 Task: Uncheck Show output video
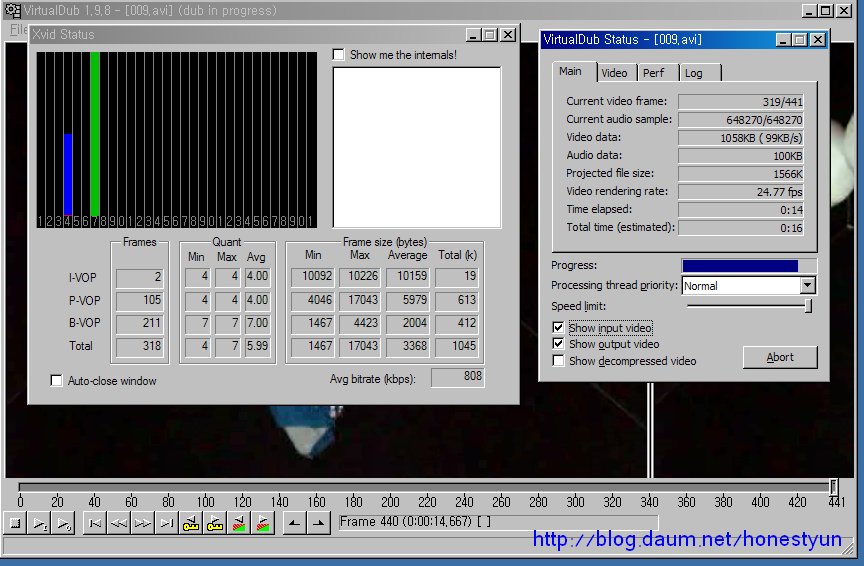(x=558, y=343)
